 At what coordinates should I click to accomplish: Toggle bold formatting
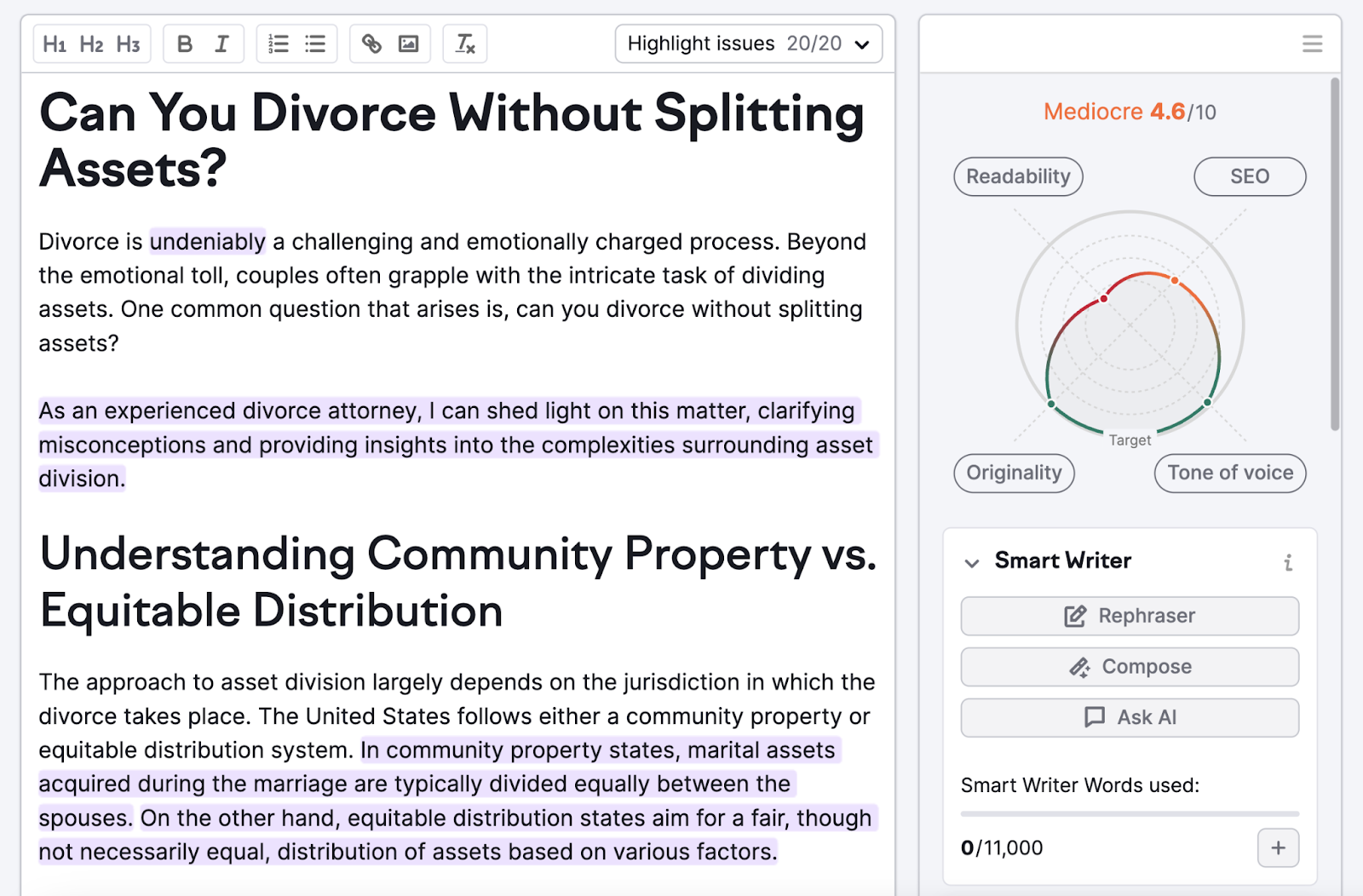184,44
